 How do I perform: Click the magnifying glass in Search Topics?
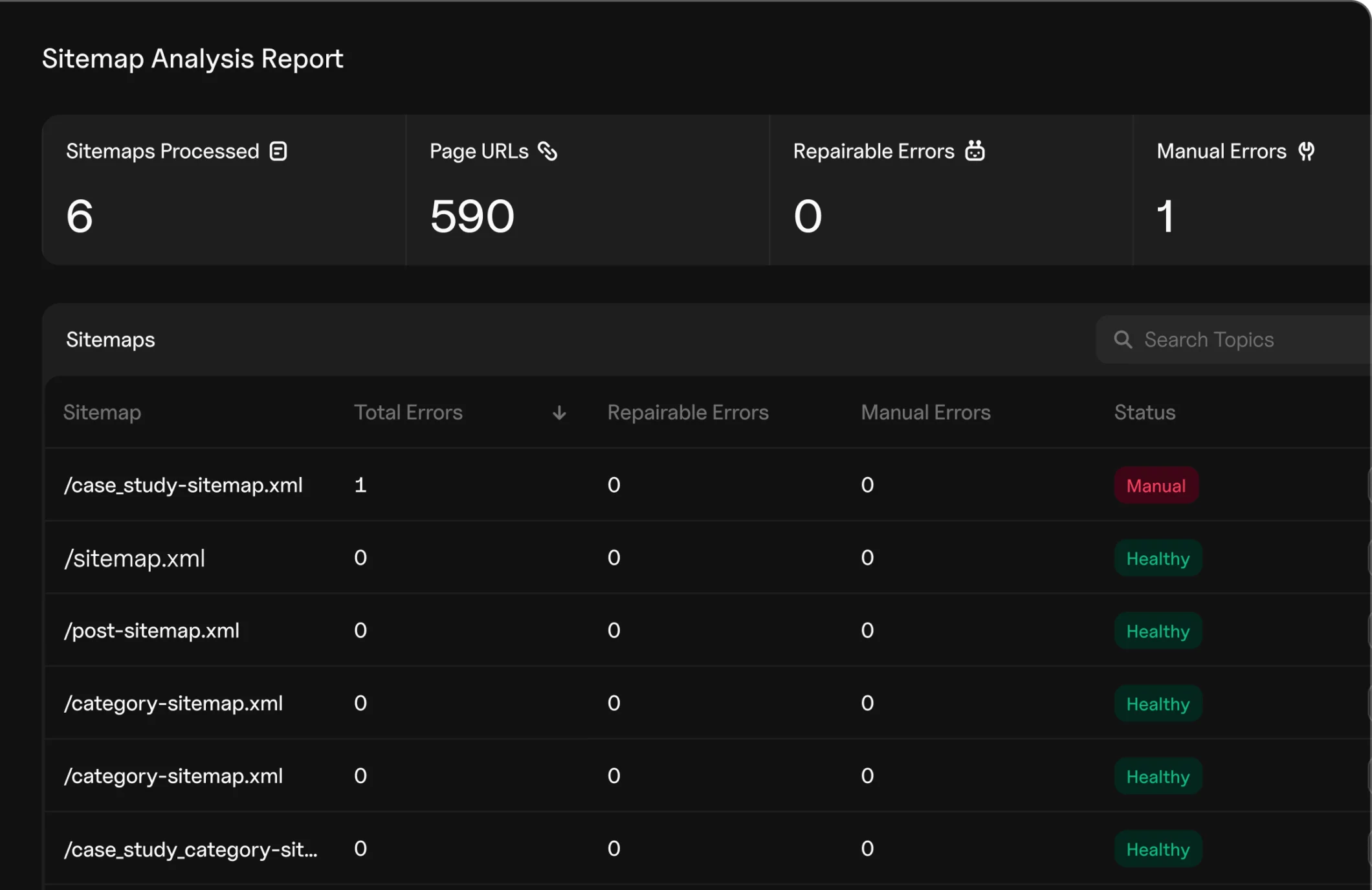click(1123, 339)
